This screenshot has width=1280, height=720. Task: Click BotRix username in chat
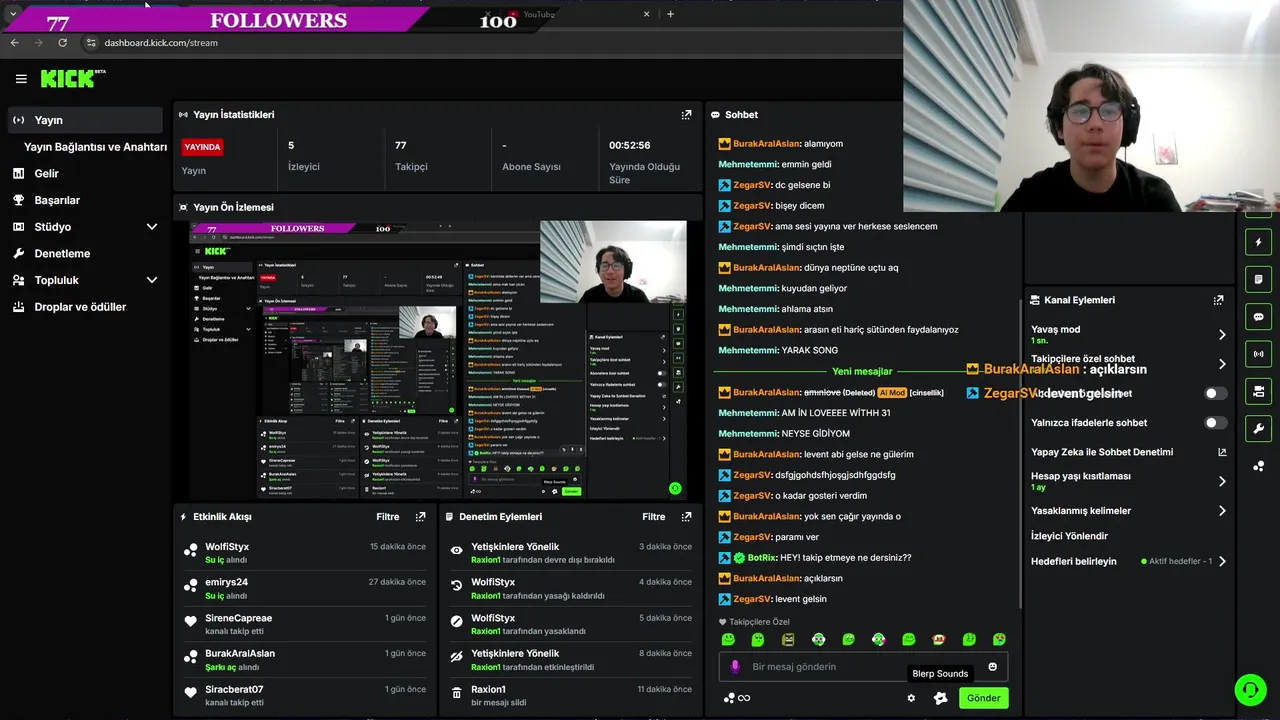click(x=762, y=558)
